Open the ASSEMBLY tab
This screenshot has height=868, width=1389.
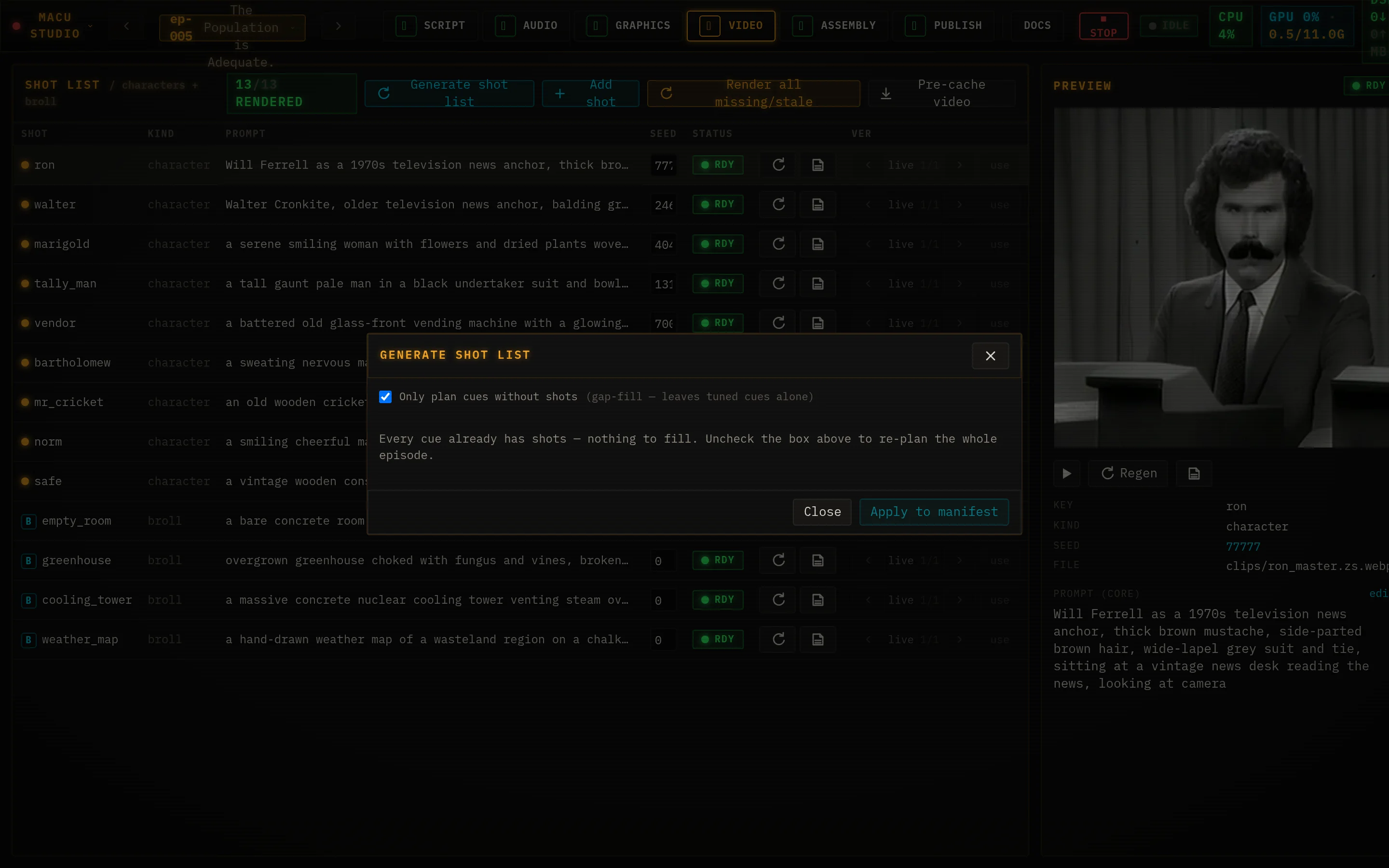point(834,26)
